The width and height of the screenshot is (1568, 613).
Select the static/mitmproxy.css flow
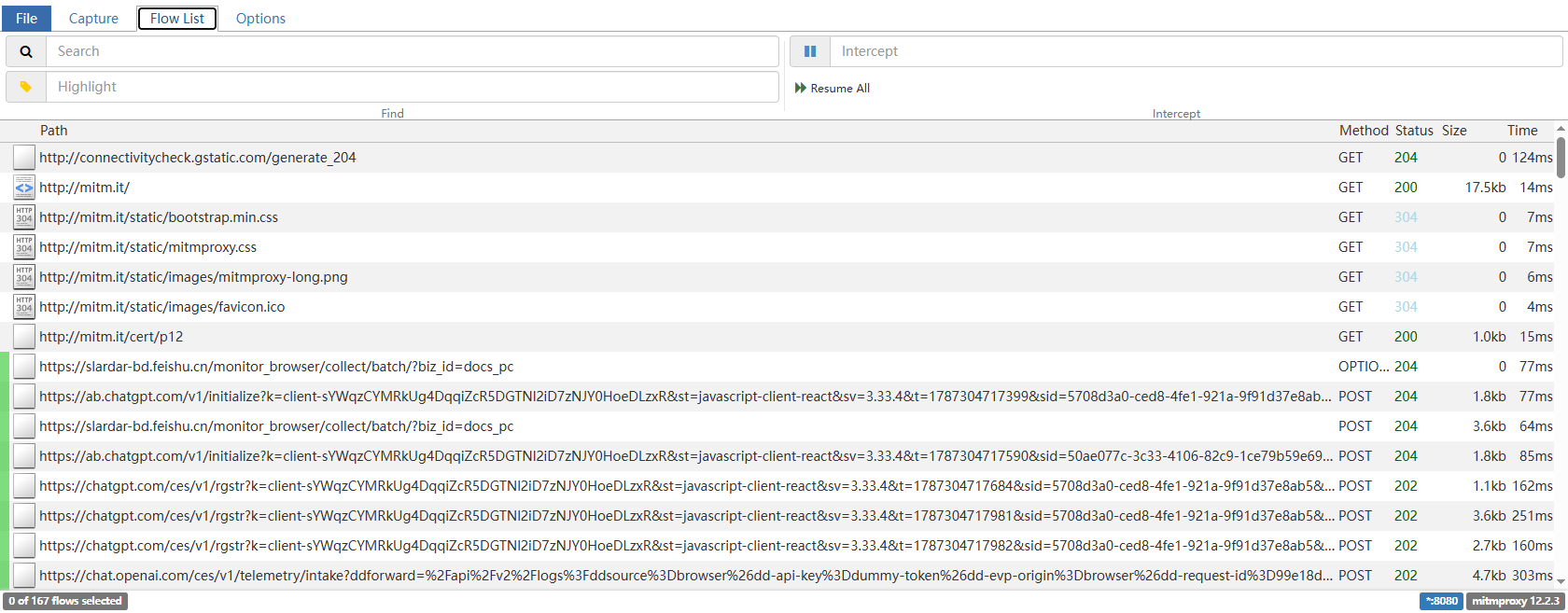click(777, 247)
